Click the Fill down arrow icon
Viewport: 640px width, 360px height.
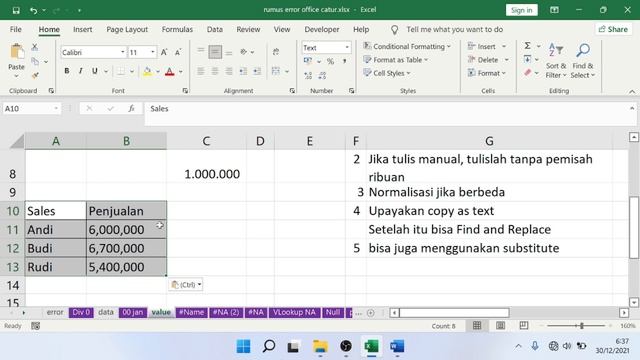tap(527, 60)
